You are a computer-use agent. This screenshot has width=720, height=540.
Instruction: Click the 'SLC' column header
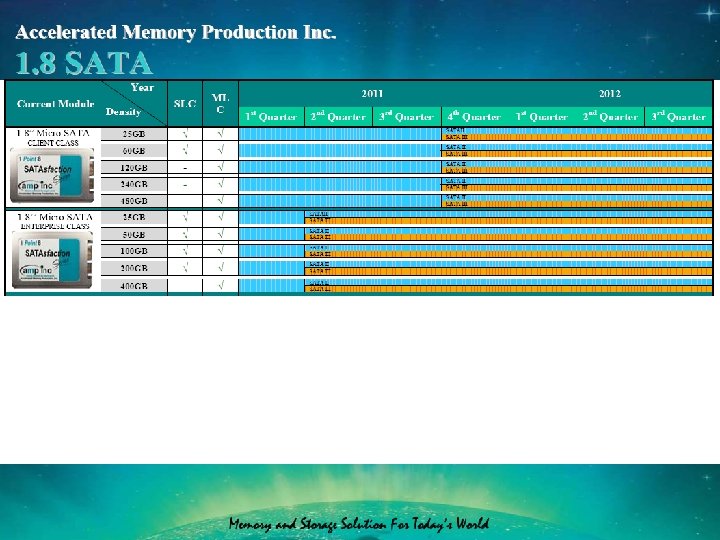point(185,104)
